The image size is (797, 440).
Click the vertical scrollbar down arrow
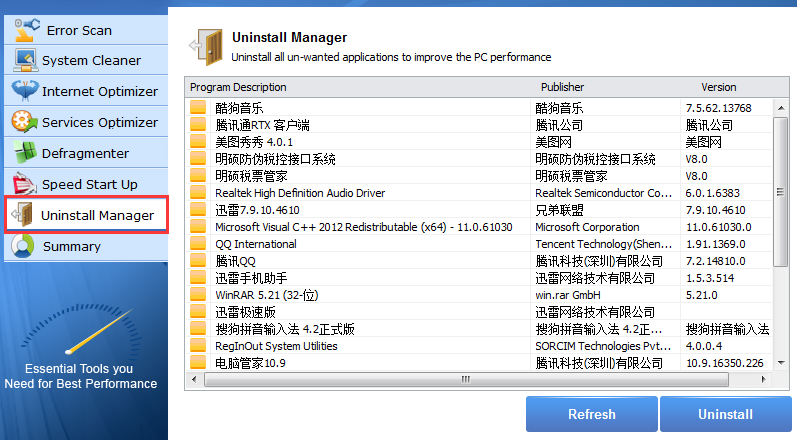(781, 366)
